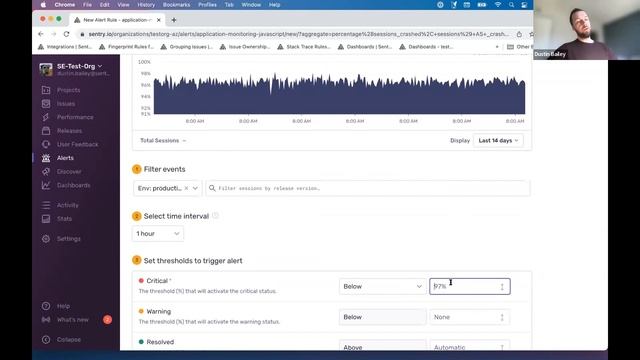Open the Settings gear icon
Screen dimensions: 640x360
46,239
